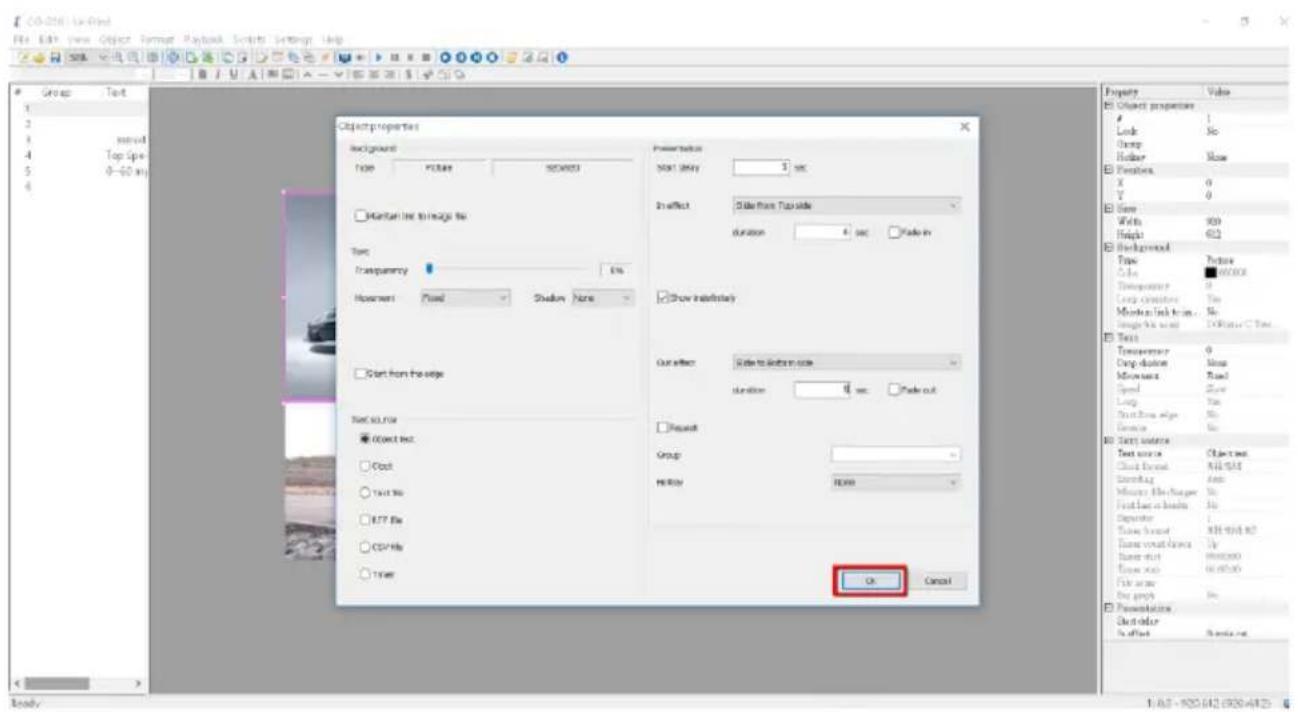Toggle Underline formatting icon
Screen dimensions: 1298x712
coord(233,73)
